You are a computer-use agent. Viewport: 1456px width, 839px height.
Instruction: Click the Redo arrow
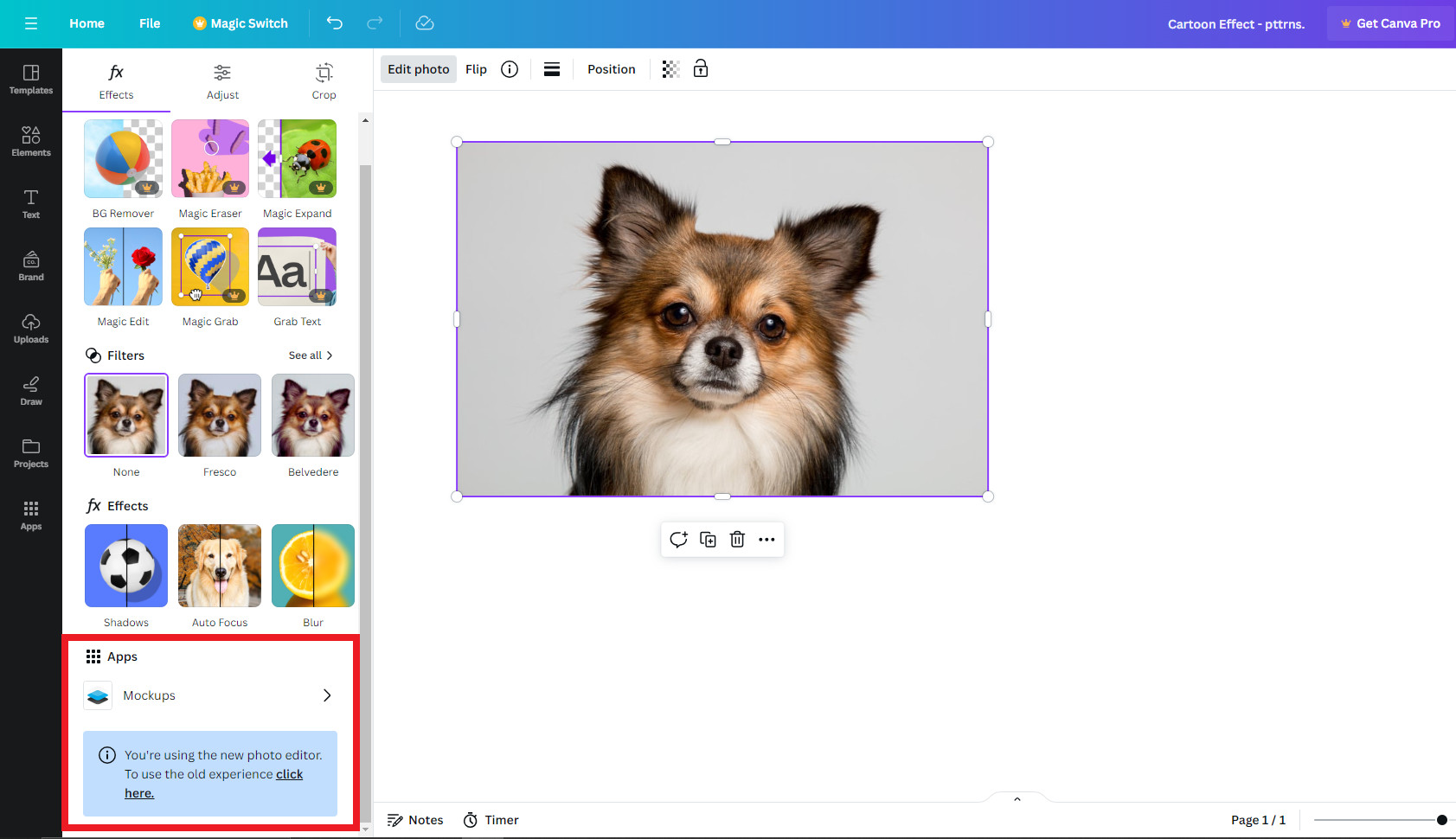[375, 23]
